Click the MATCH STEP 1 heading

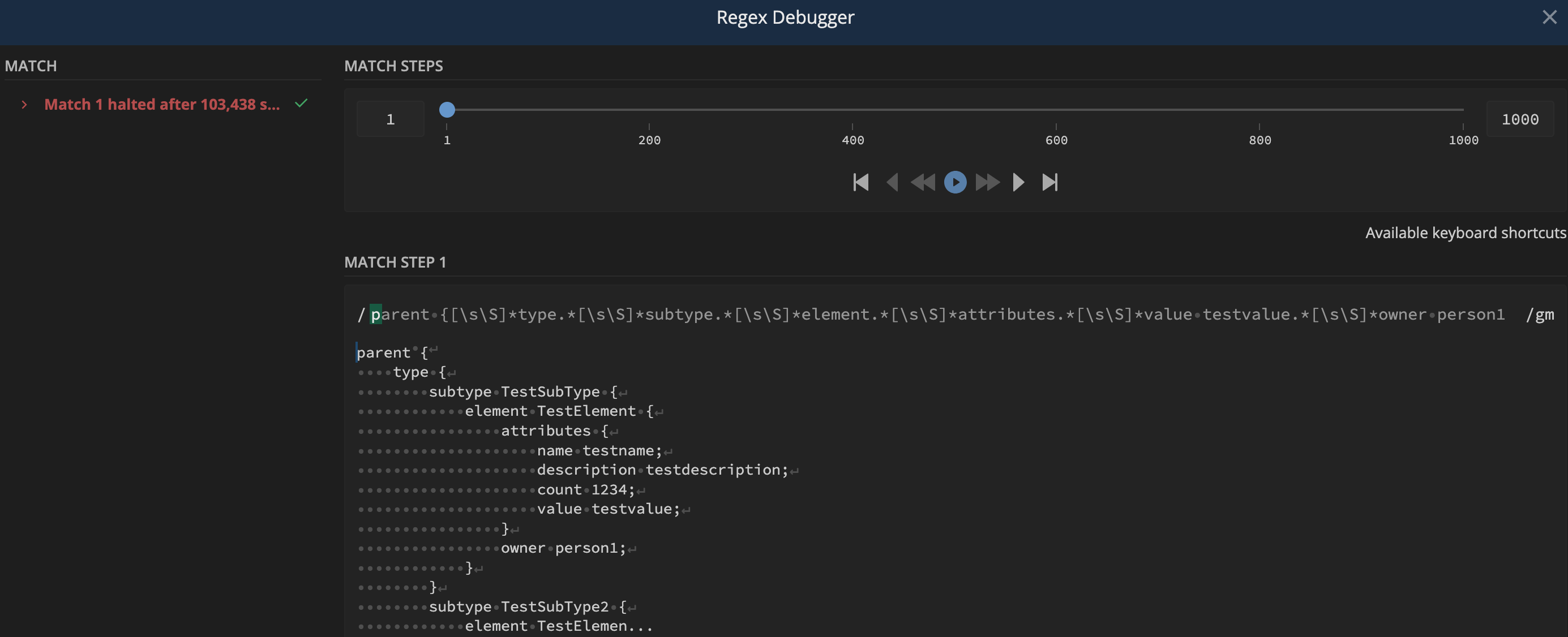(x=395, y=262)
